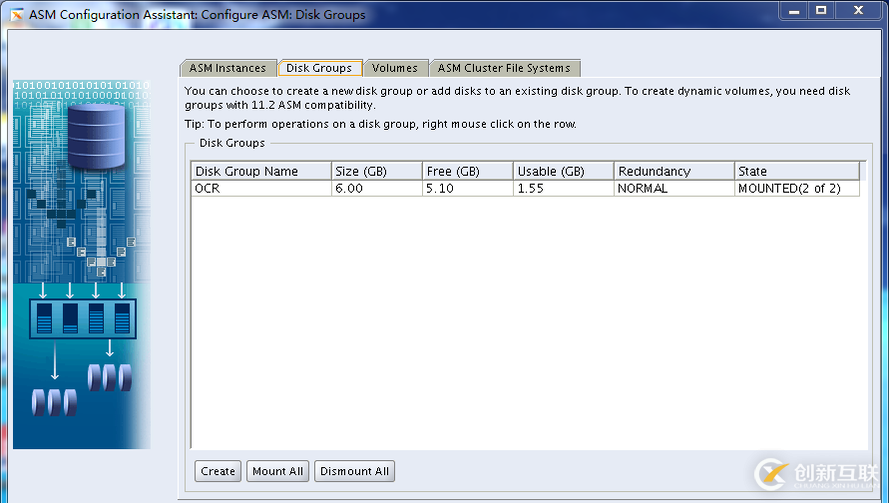Open the Volumes tab
889x503 pixels.
point(395,68)
